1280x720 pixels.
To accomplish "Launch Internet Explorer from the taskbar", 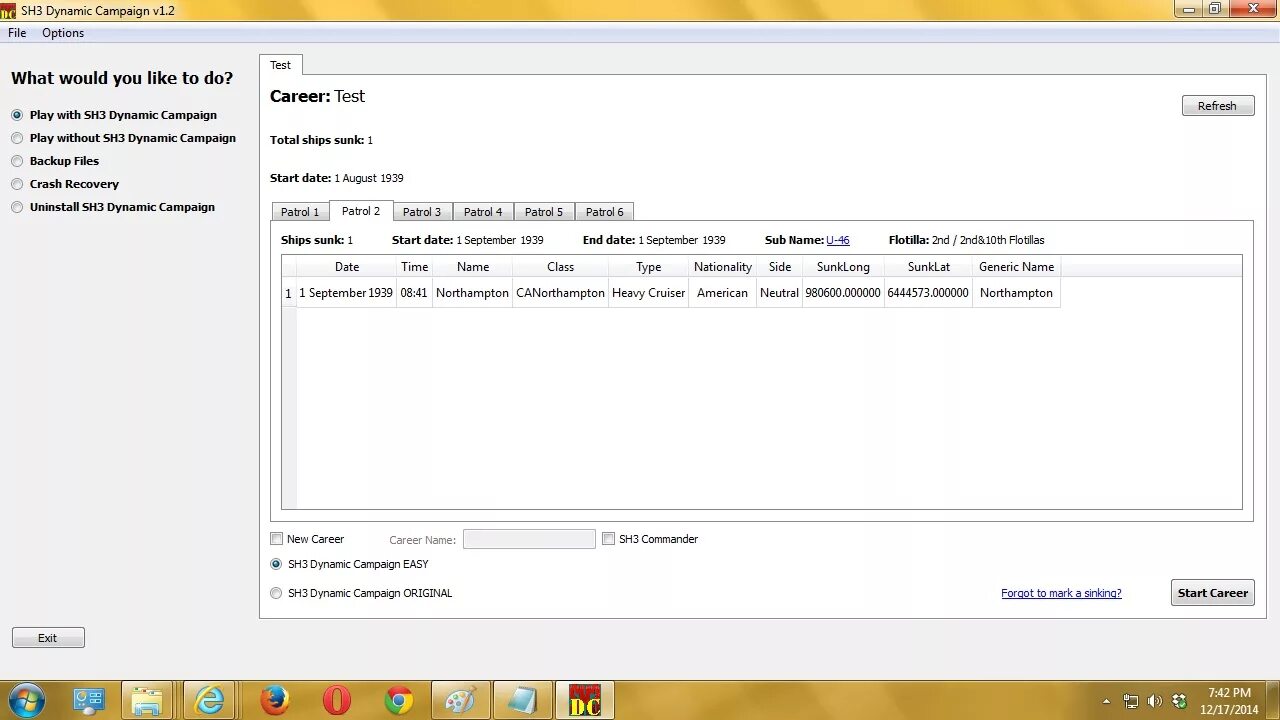I will click(x=209, y=700).
